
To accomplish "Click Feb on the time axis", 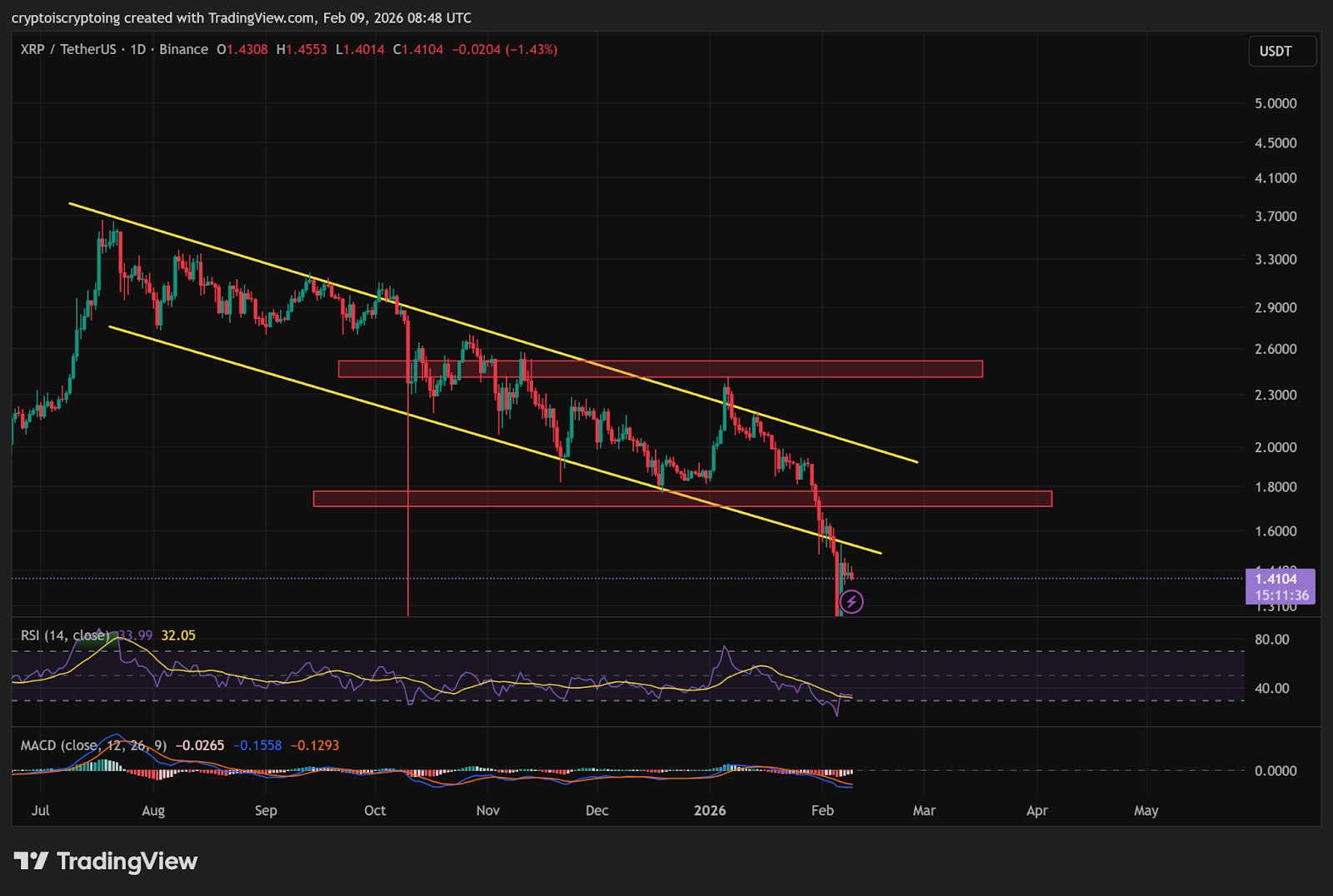I will tap(822, 810).
